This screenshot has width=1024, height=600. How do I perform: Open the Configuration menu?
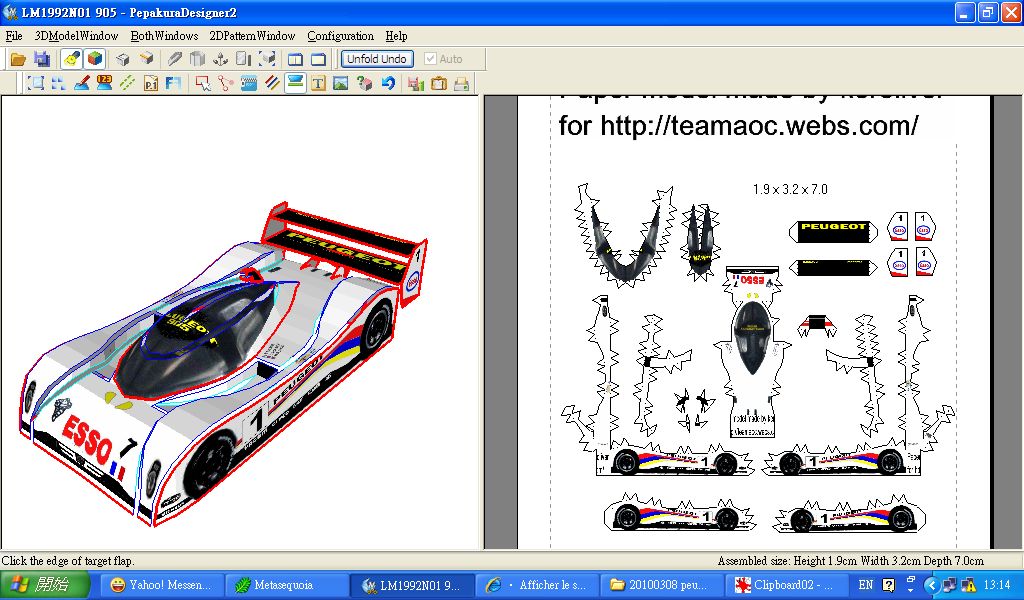click(340, 36)
